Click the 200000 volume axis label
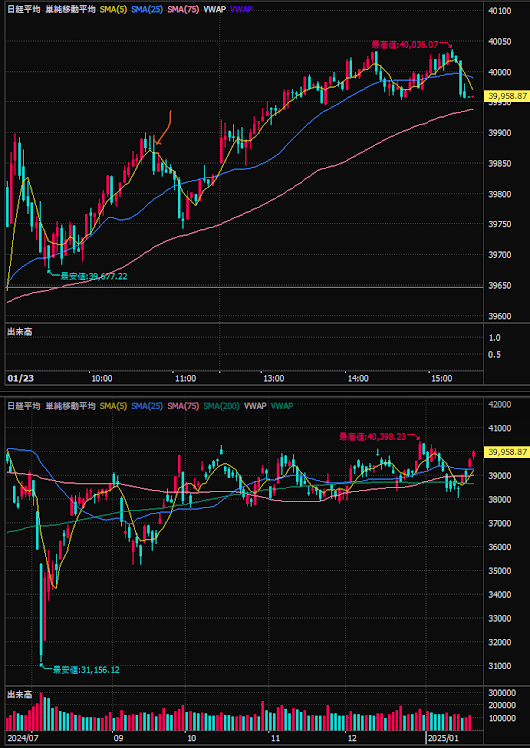 (502, 705)
